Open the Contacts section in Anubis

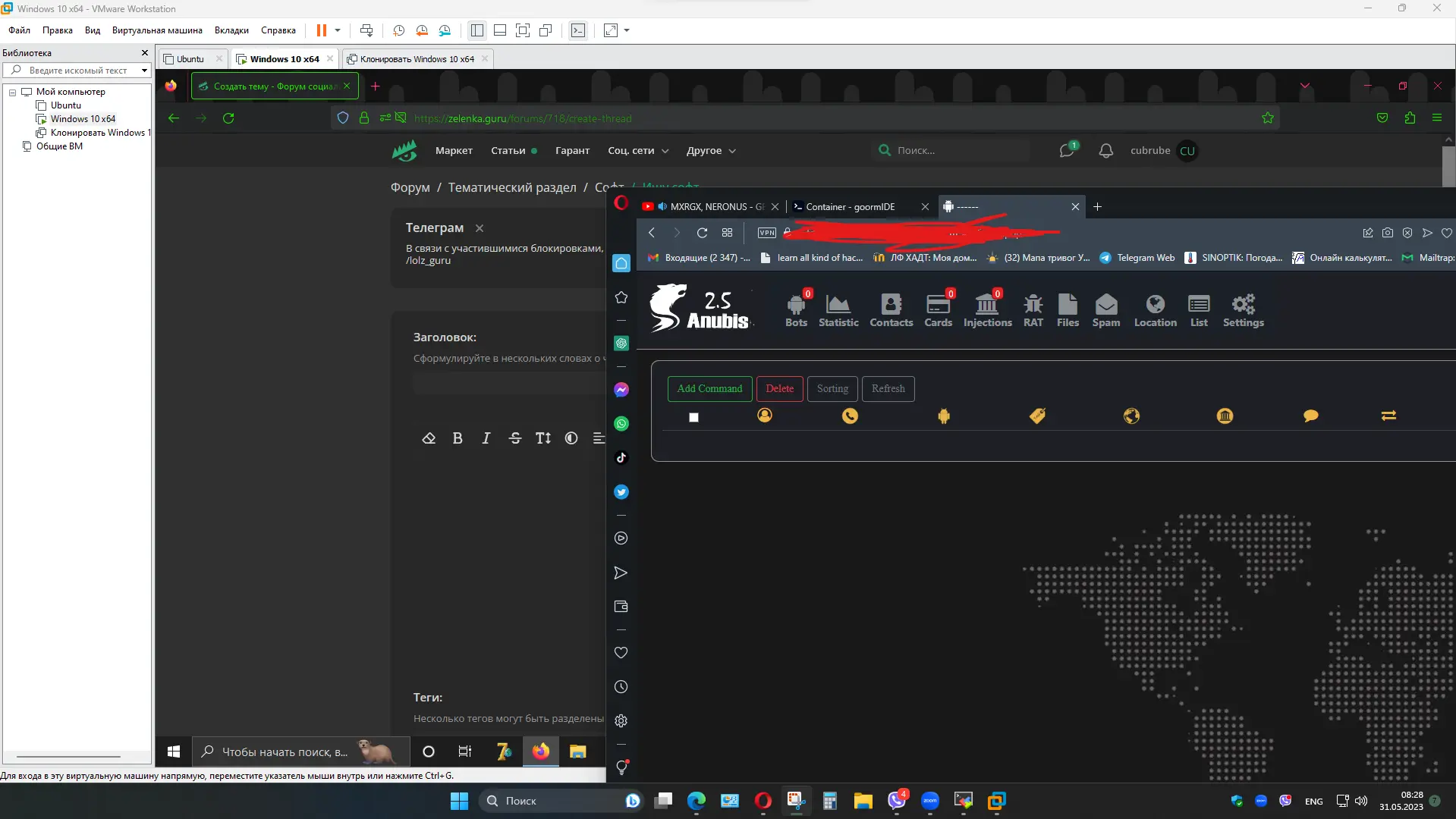tap(891, 310)
